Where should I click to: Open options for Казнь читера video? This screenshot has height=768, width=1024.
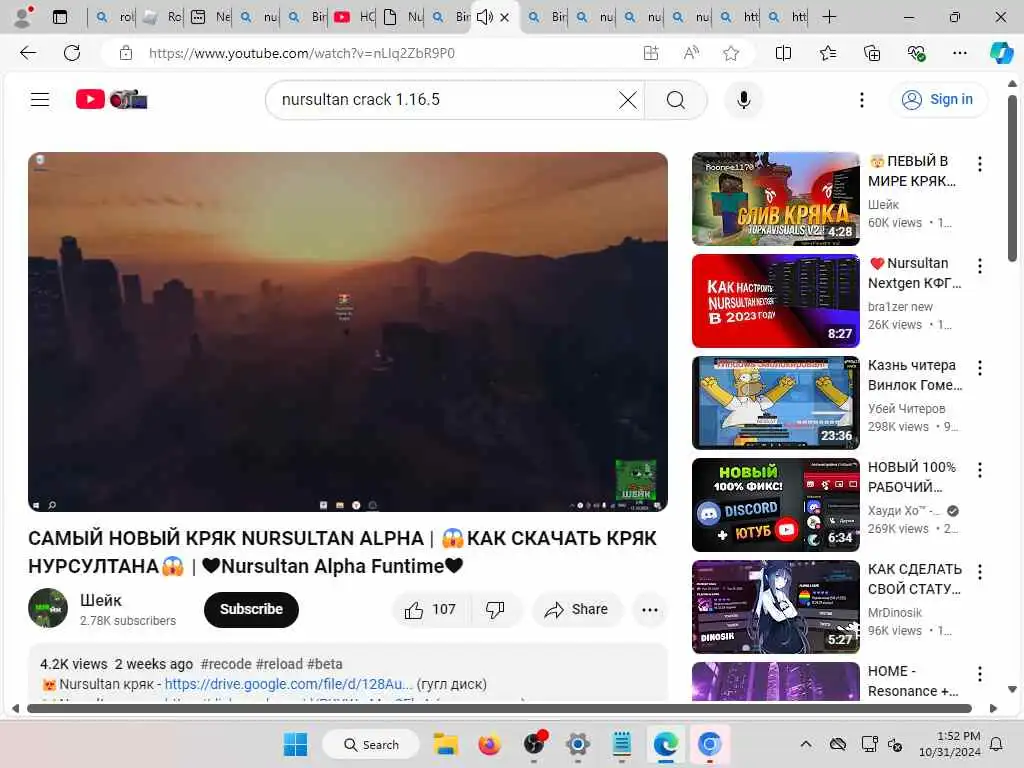point(980,368)
